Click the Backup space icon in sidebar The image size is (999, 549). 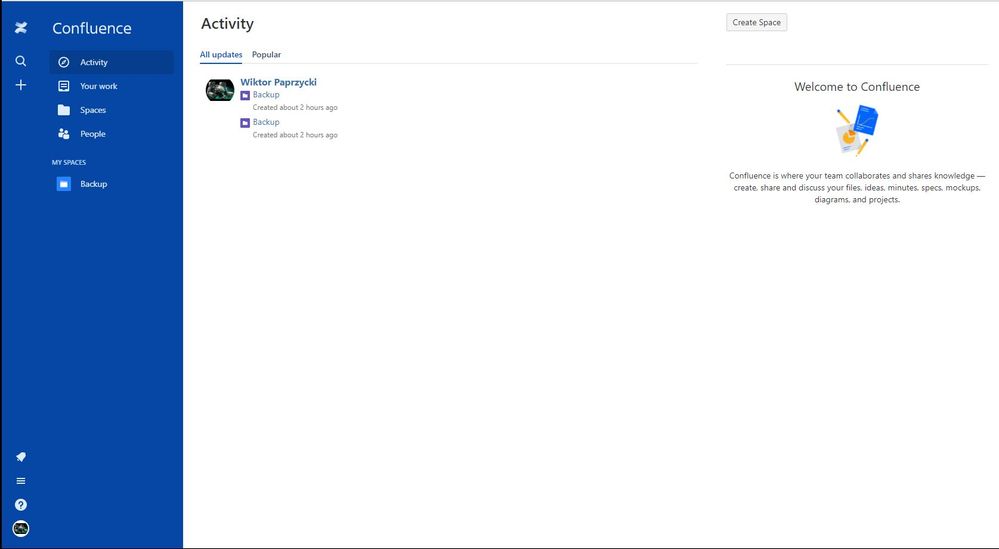pyautogui.click(x=64, y=184)
